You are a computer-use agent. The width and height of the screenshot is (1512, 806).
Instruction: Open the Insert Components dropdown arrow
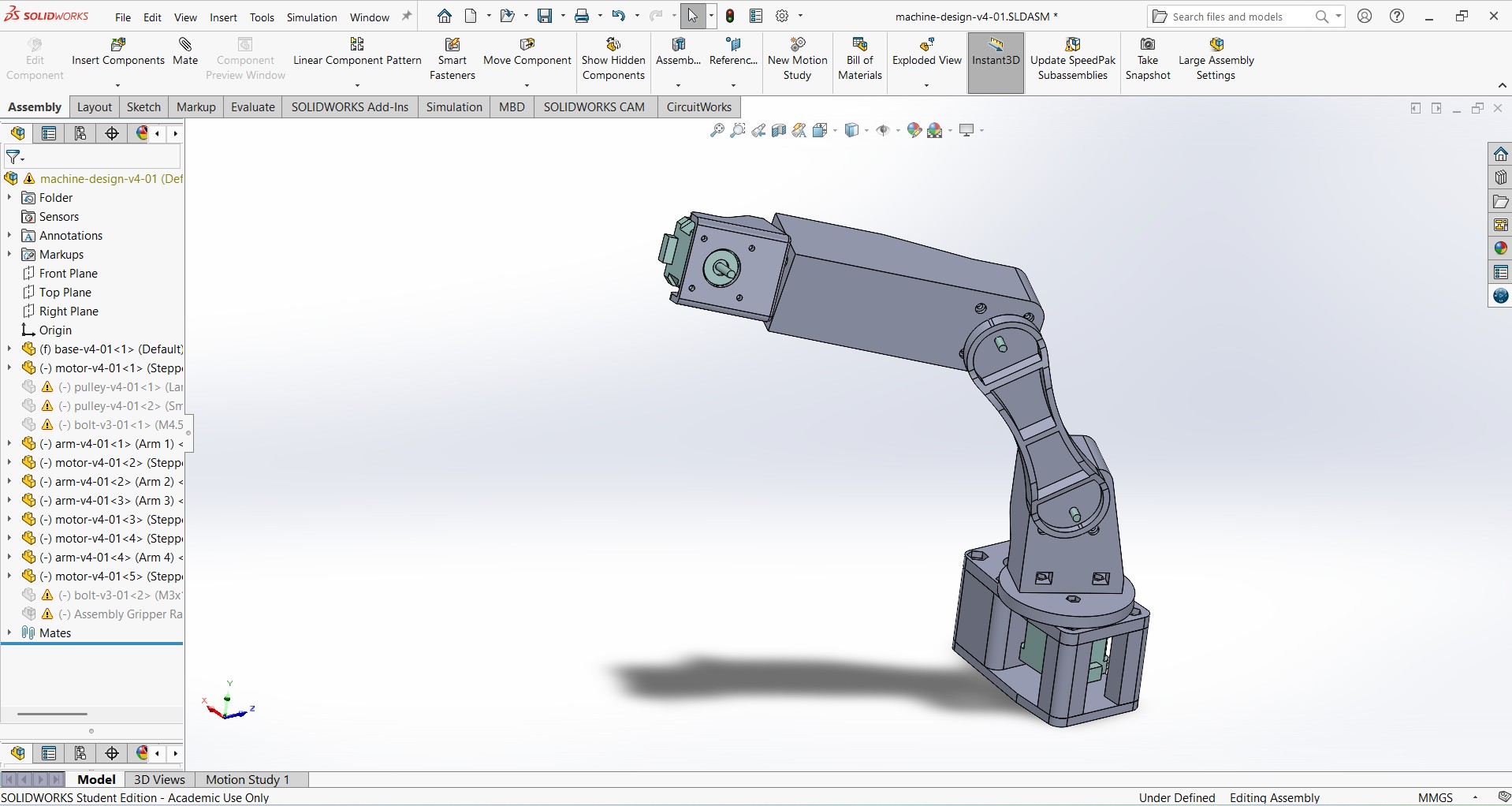[x=118, y=85]
